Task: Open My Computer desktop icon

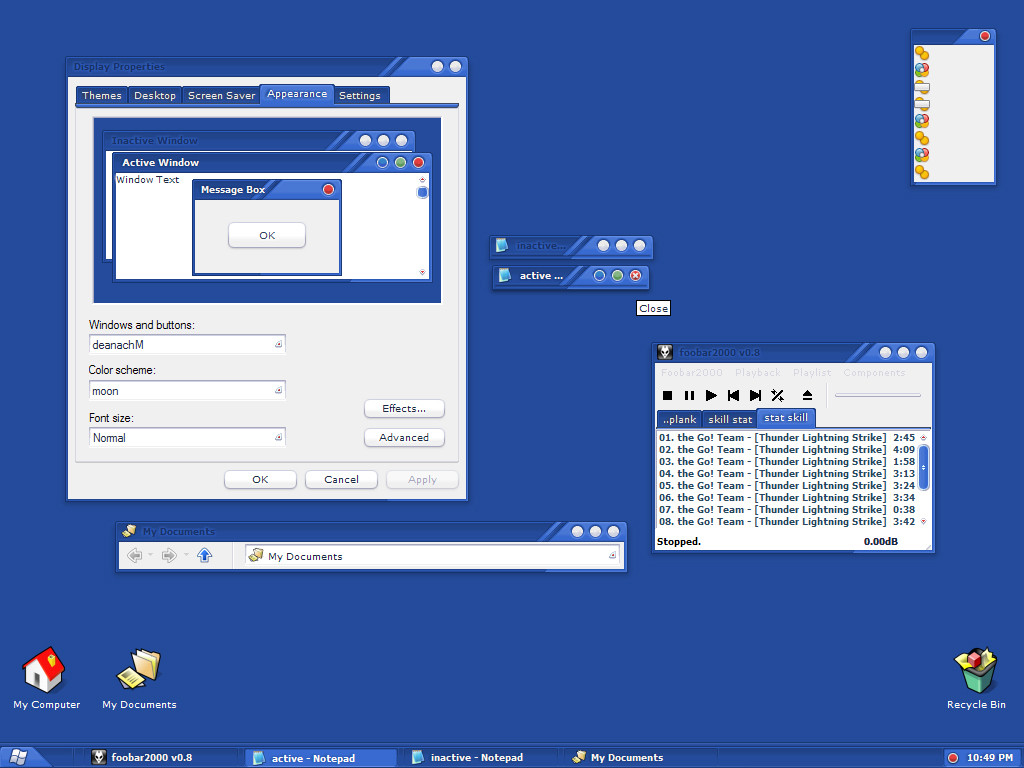Action: pos(44,669)
